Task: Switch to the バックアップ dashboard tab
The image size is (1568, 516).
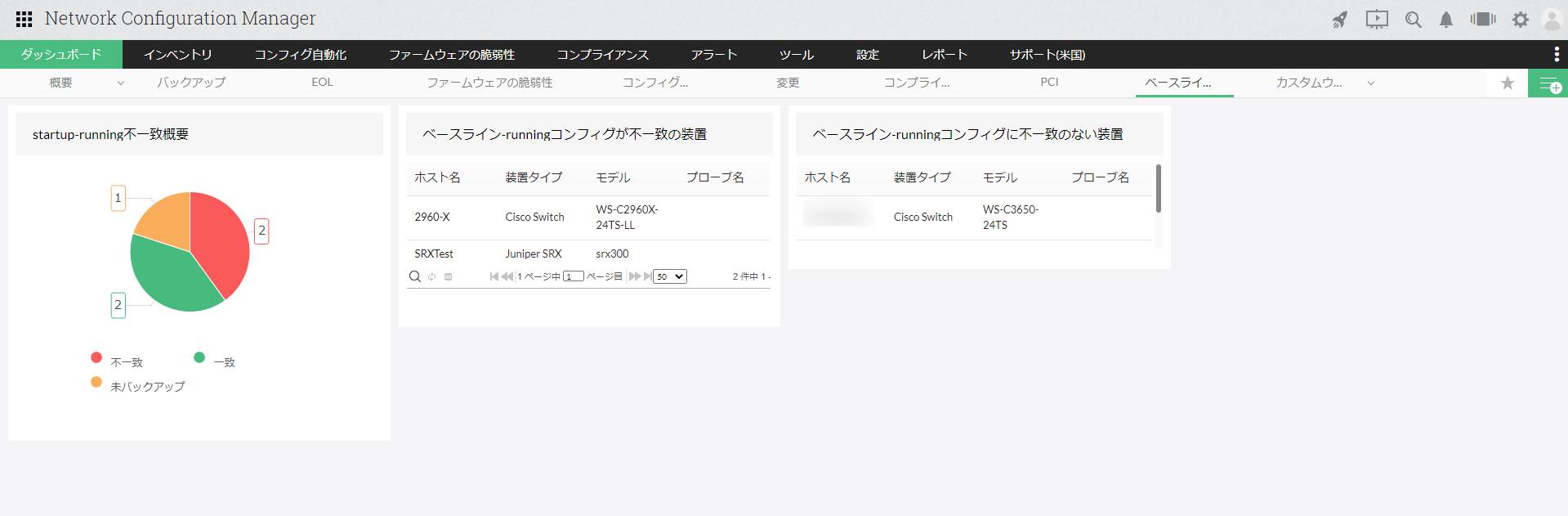Action: tap(191, 83)
